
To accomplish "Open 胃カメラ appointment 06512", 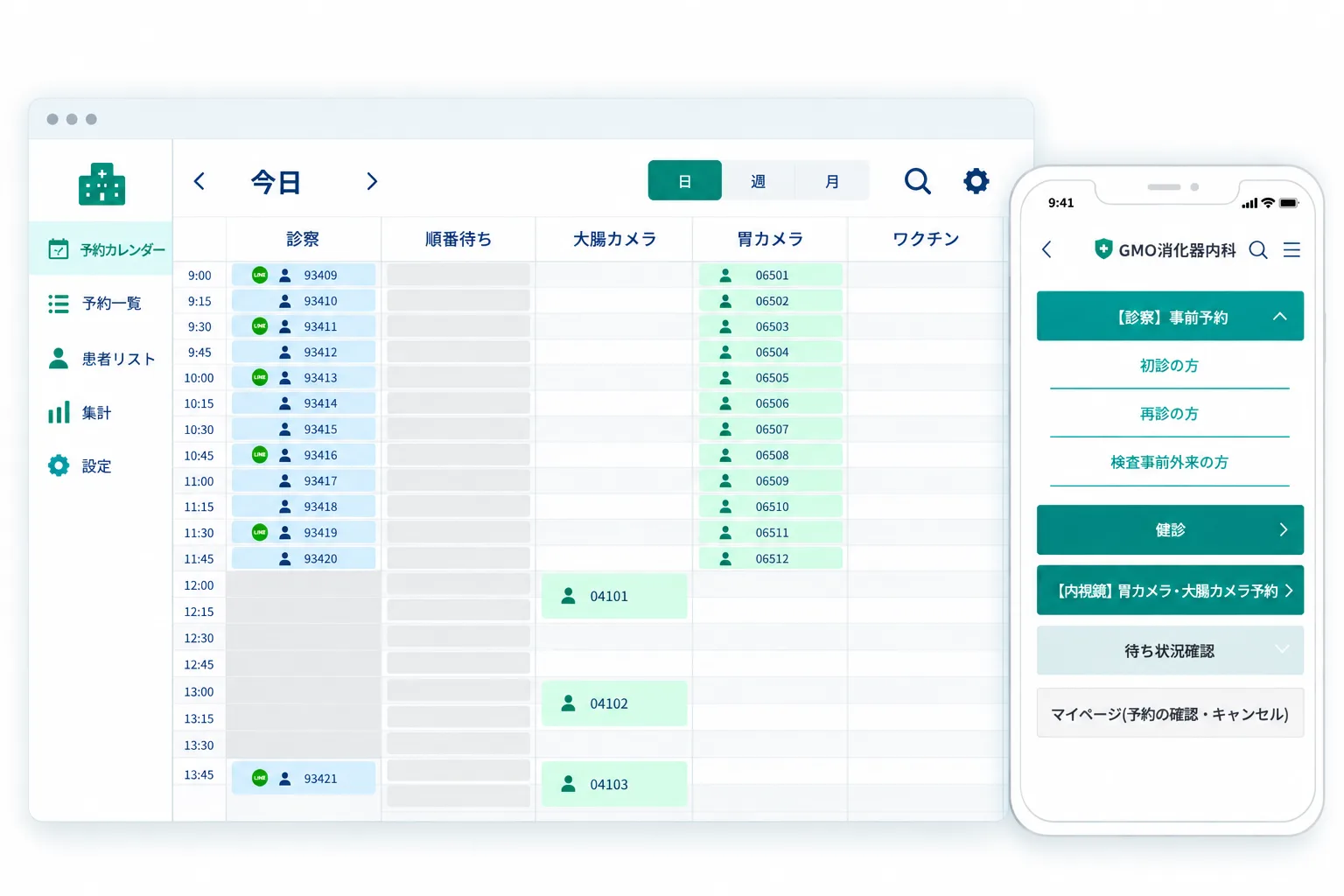I will click(x=771, y=558).
